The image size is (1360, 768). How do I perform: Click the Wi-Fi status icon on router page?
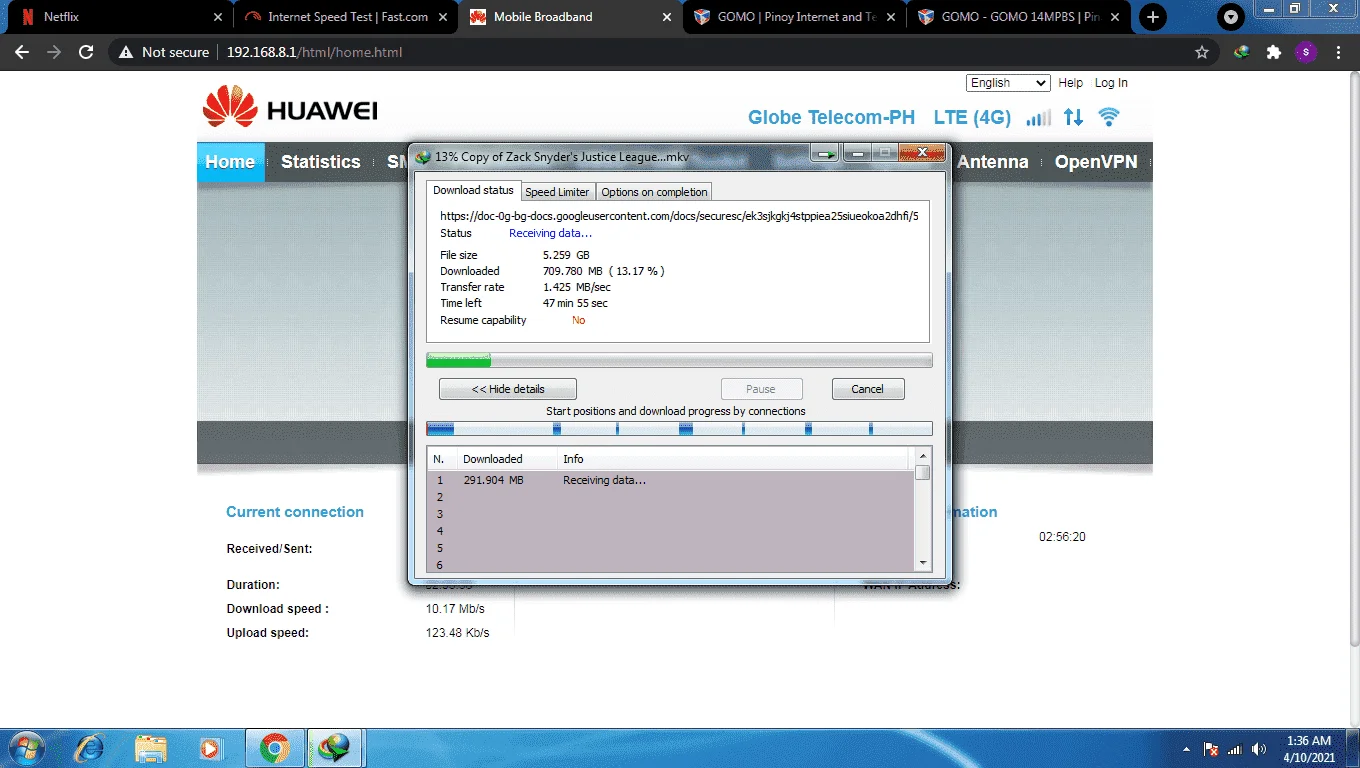pyautogui.click(x=1108, y=117)
